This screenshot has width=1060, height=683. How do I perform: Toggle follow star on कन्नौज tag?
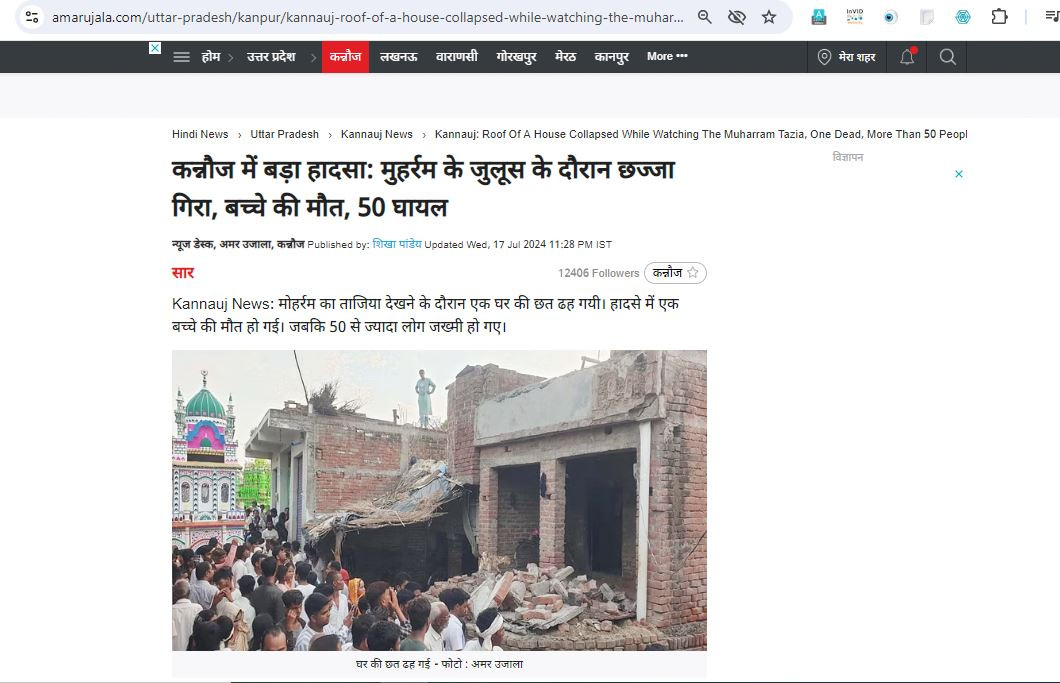692,273
